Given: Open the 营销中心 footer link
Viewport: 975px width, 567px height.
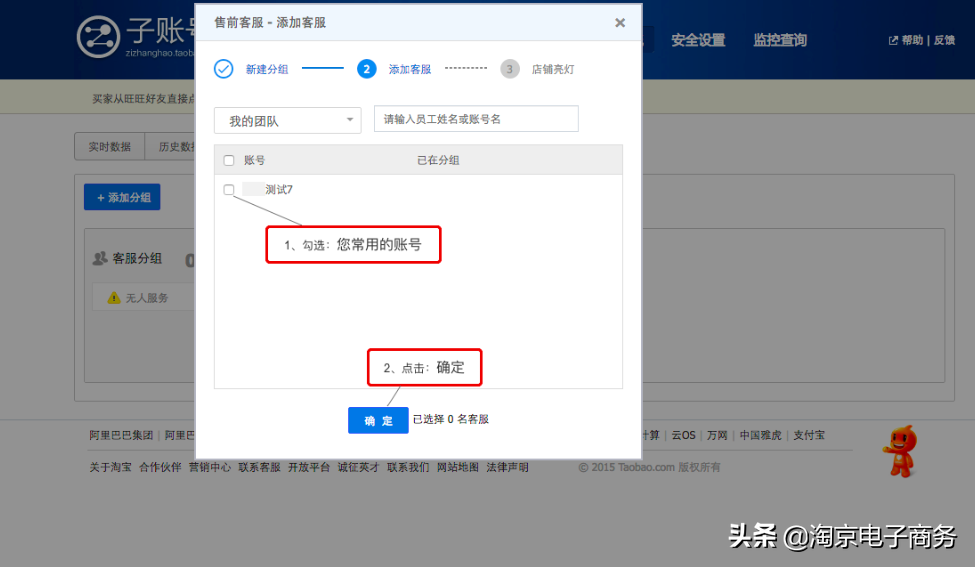Looking at the screenshot, I should [210, 467].
